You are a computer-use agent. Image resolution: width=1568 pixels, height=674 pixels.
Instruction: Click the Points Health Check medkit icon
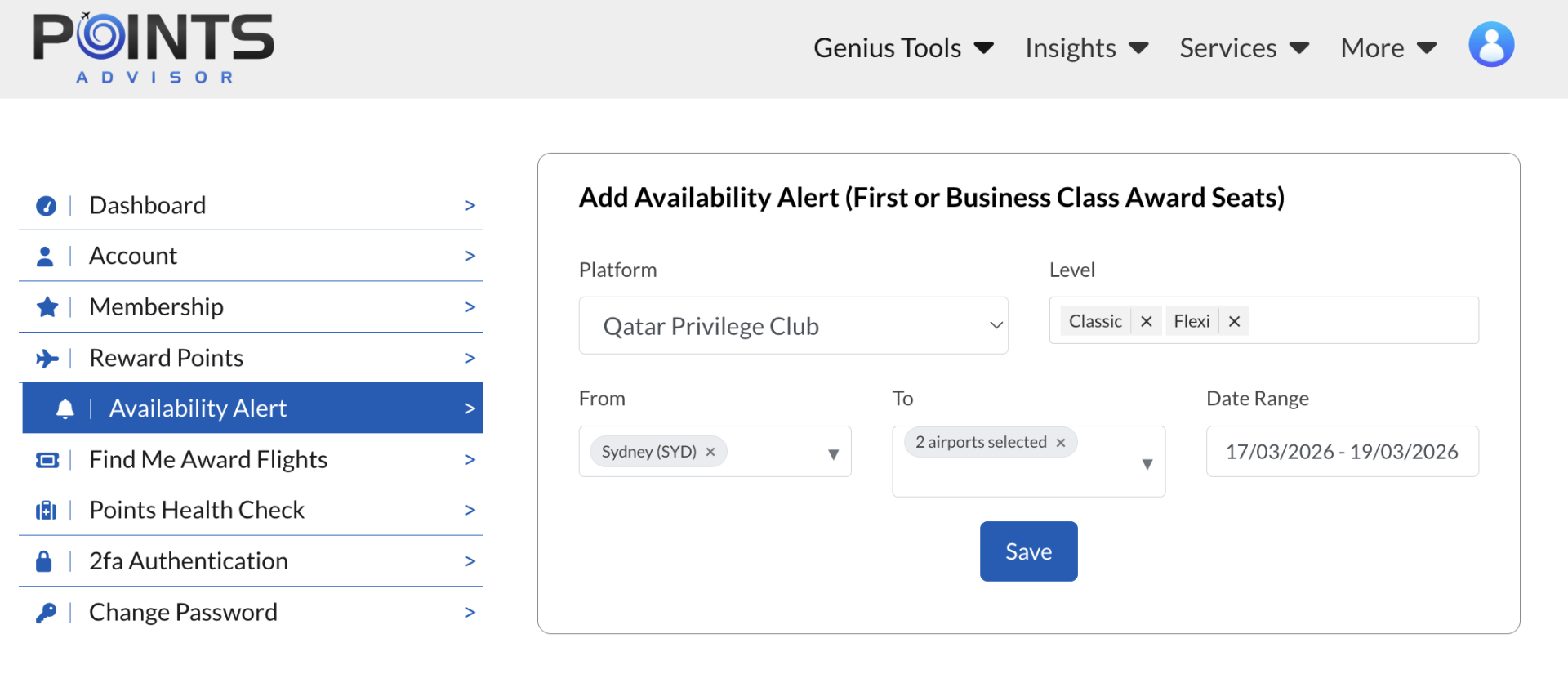click(x=47, y=511)
